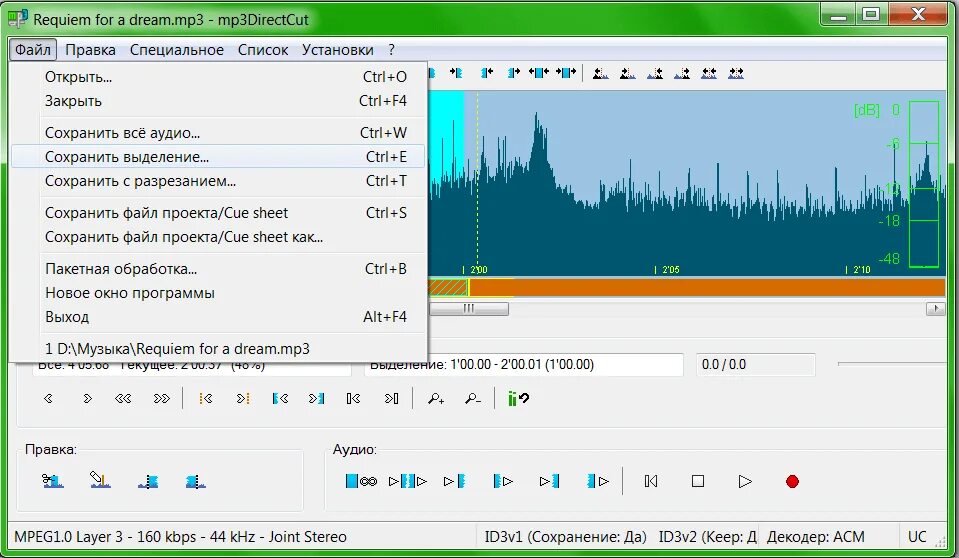Click the play-around-selection icon with two triangles

(x=408, y=482)
